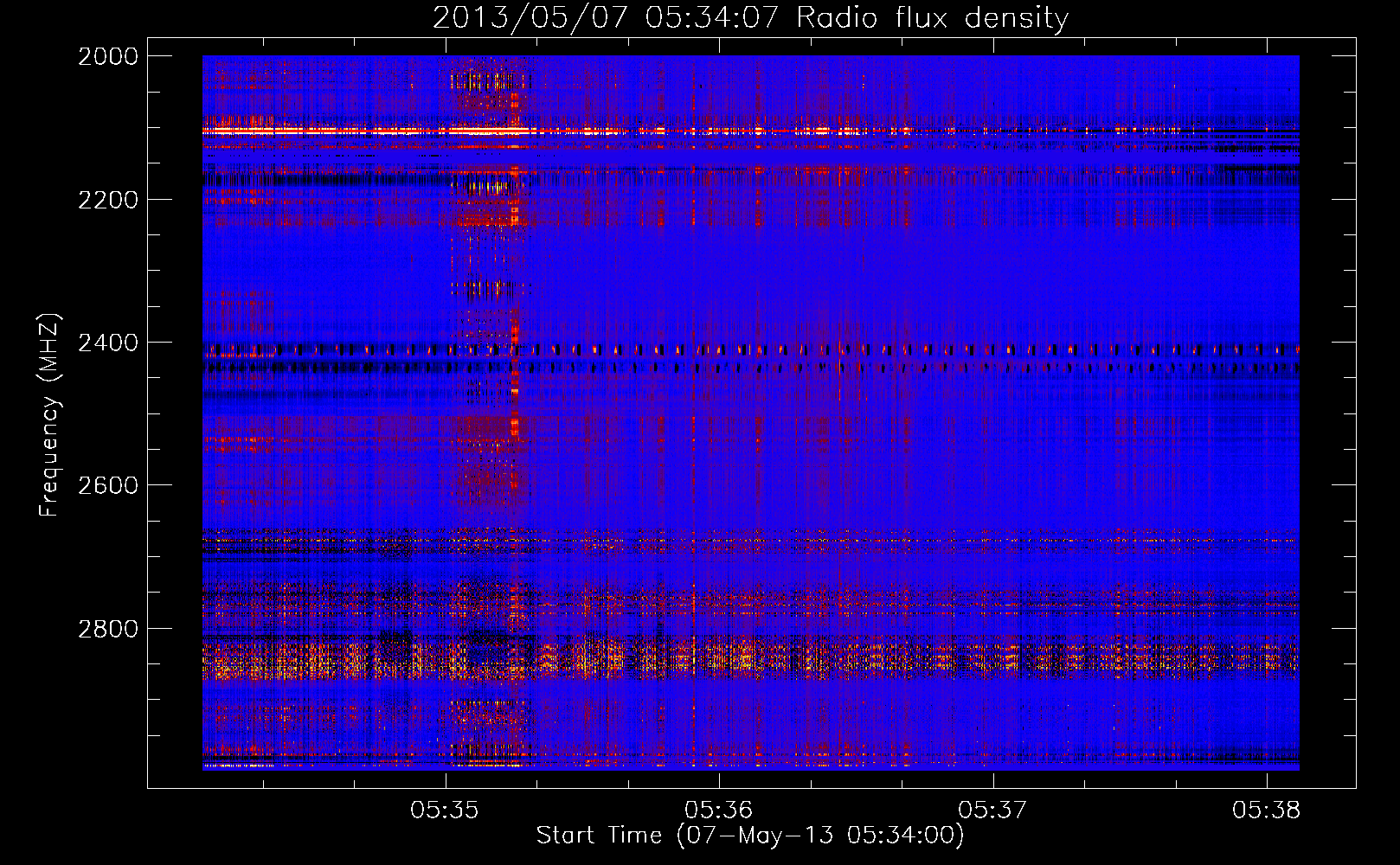
Task: Click the 05:36 time tick label
Action: point(719,810)
